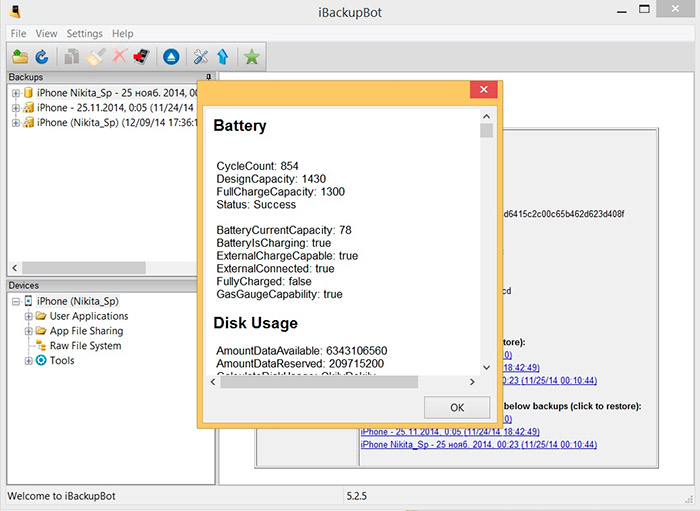Expand the User Applications tree node

click(x=29, y=316)
